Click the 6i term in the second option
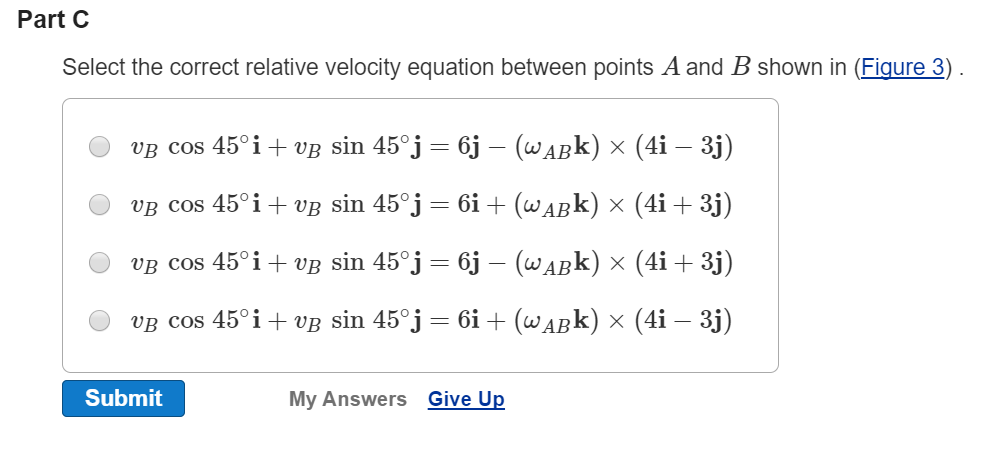The image size is (1001, 450). click(467, 206)
